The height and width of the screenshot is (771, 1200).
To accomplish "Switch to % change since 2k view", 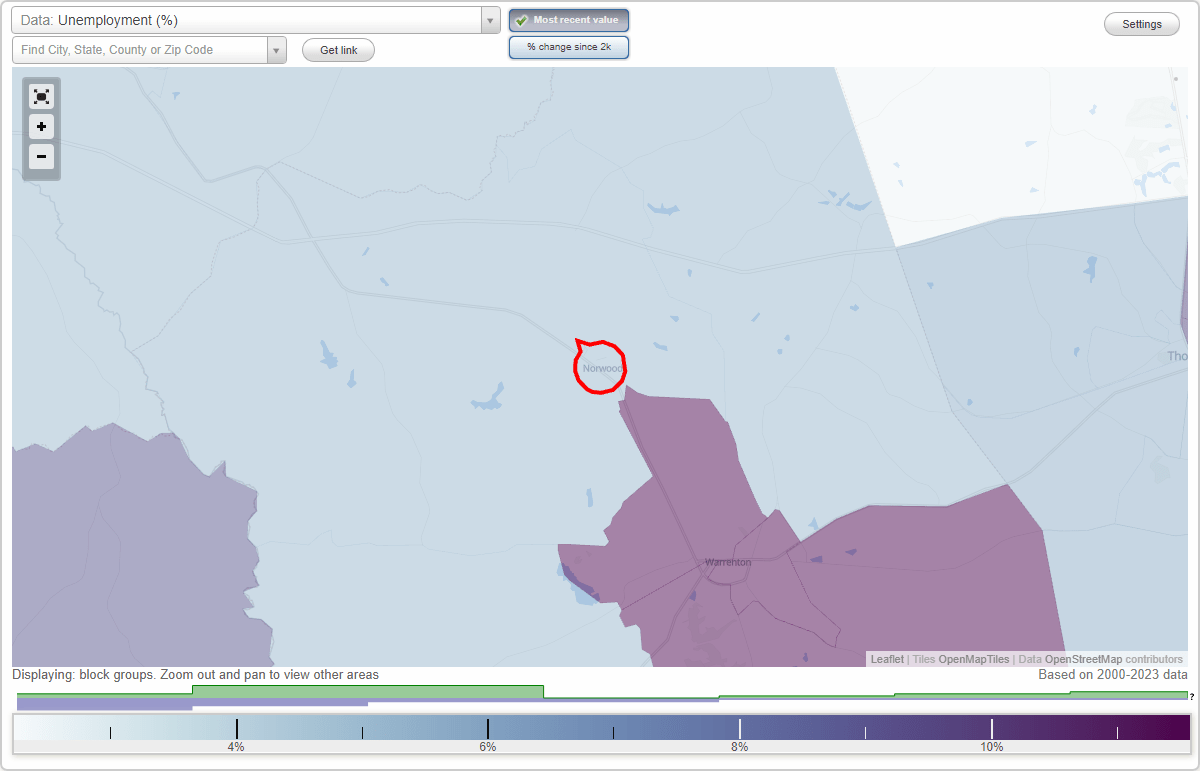I will 569,46.
